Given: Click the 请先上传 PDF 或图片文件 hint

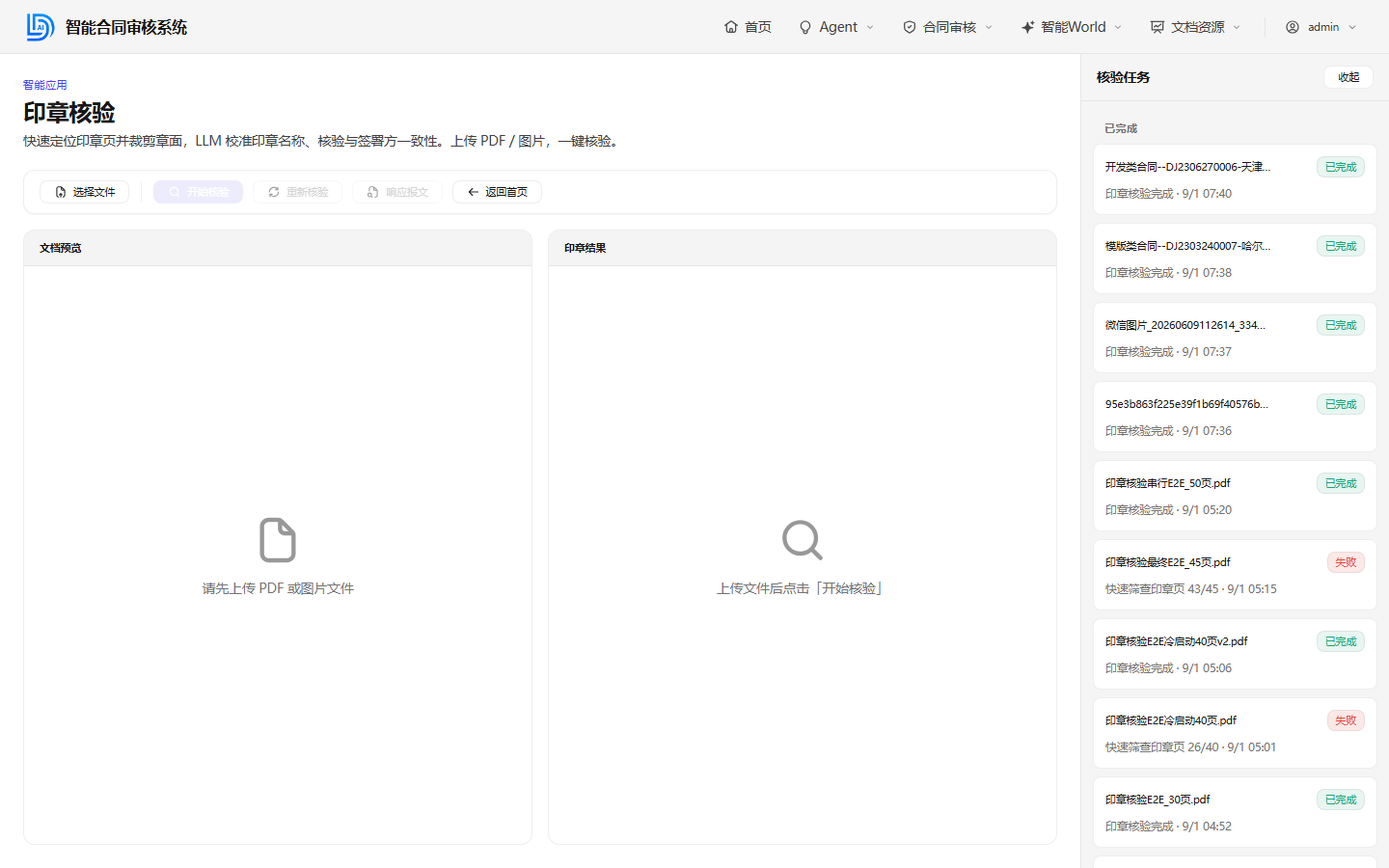Looking at the screenshot, I should [278, 588].
